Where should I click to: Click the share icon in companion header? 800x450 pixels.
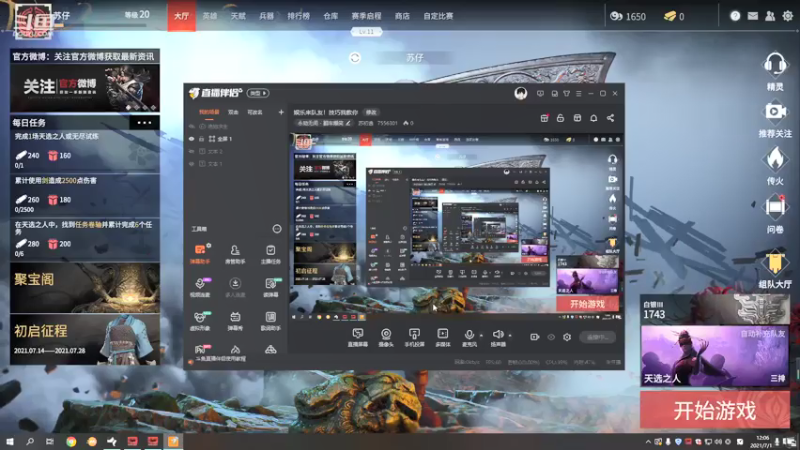click(x=610, y=118)
